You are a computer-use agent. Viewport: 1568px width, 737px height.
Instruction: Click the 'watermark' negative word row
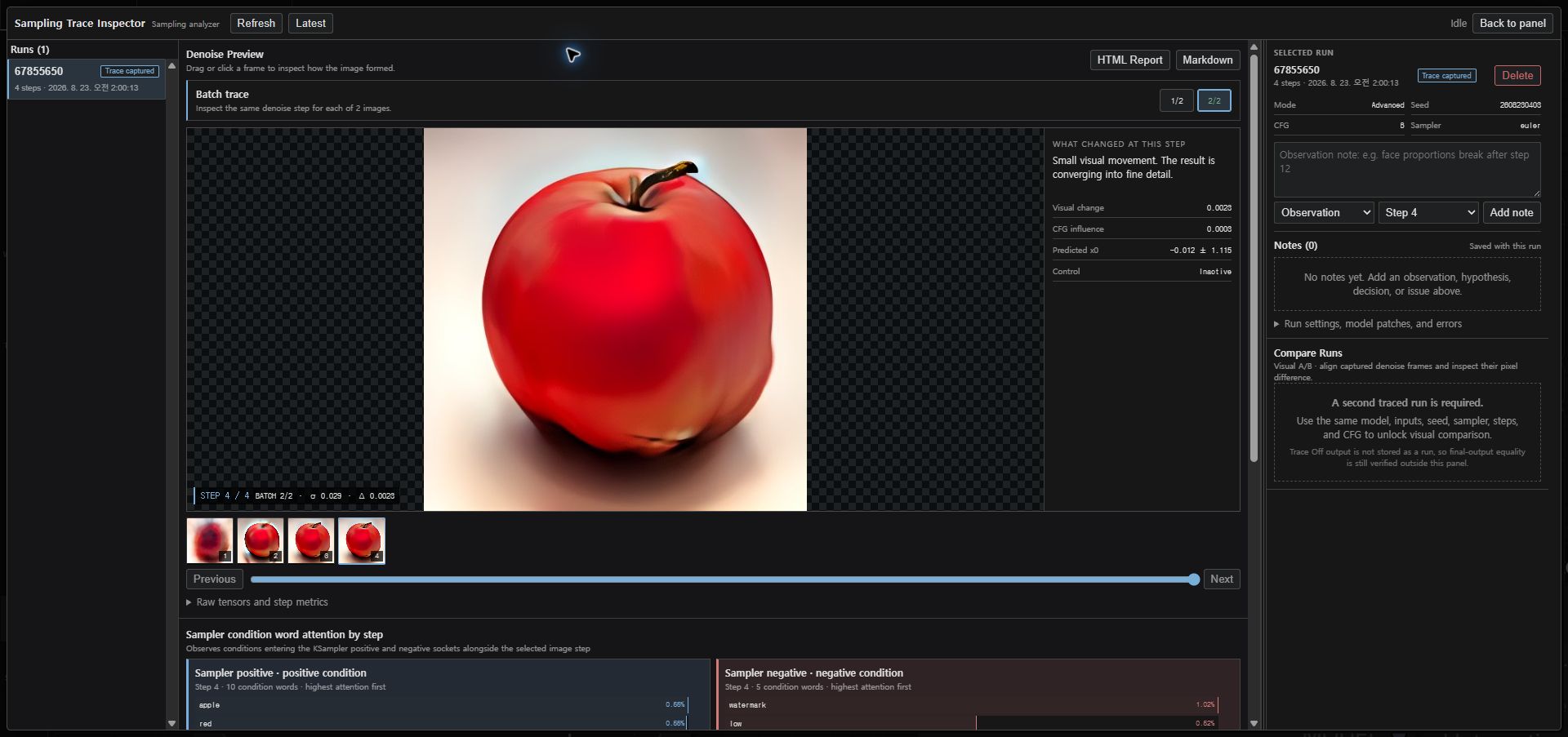tap(973, 705)
